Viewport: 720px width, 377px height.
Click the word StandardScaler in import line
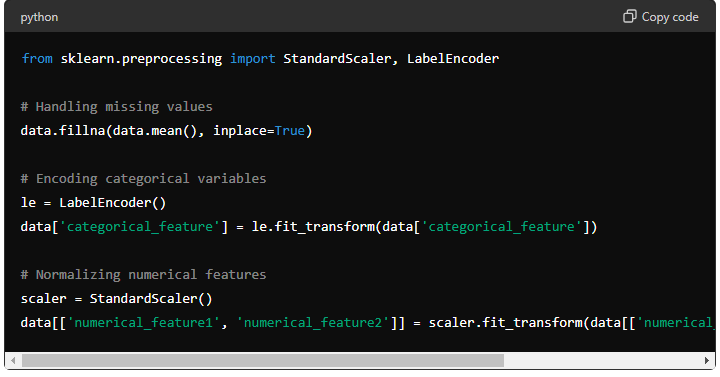337,59
